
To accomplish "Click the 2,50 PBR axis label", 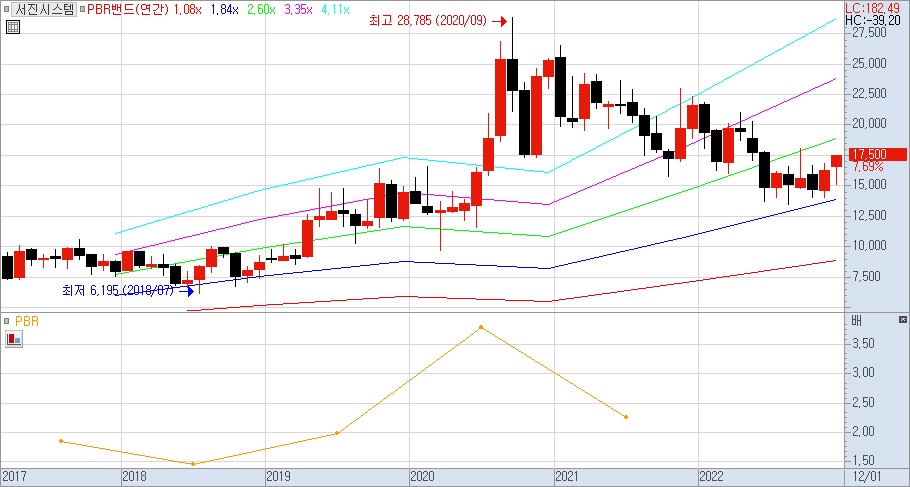I will [x=864, y=402].
